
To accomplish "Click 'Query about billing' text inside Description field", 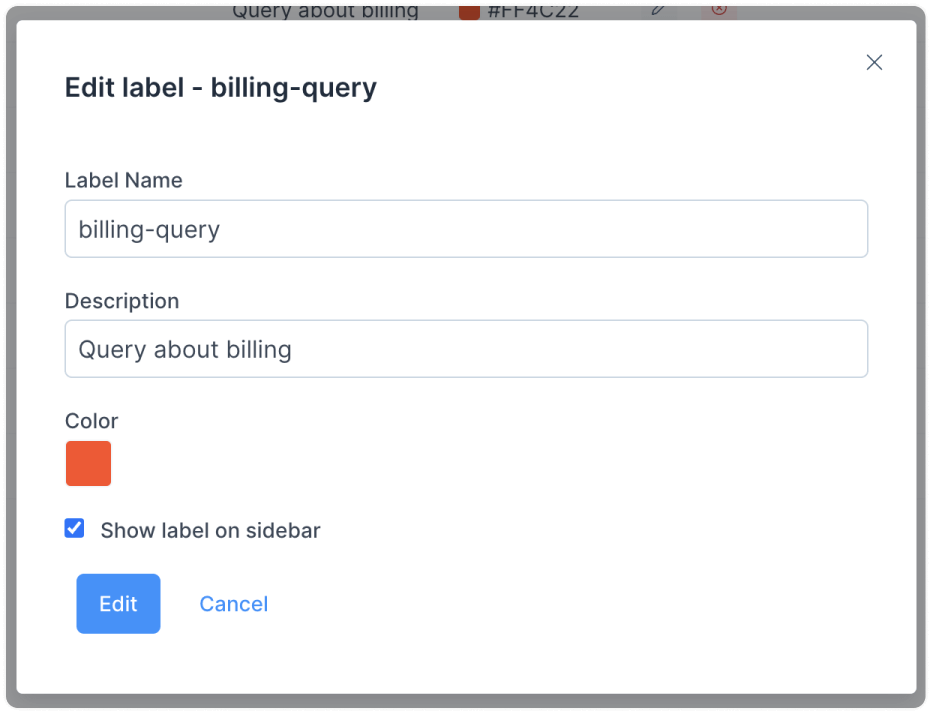I will [185, 349].
